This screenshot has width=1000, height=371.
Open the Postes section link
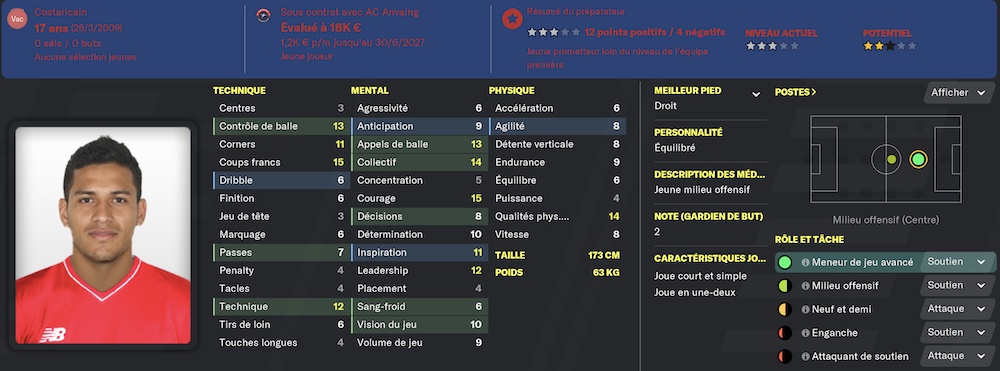(x=795, y=92)
